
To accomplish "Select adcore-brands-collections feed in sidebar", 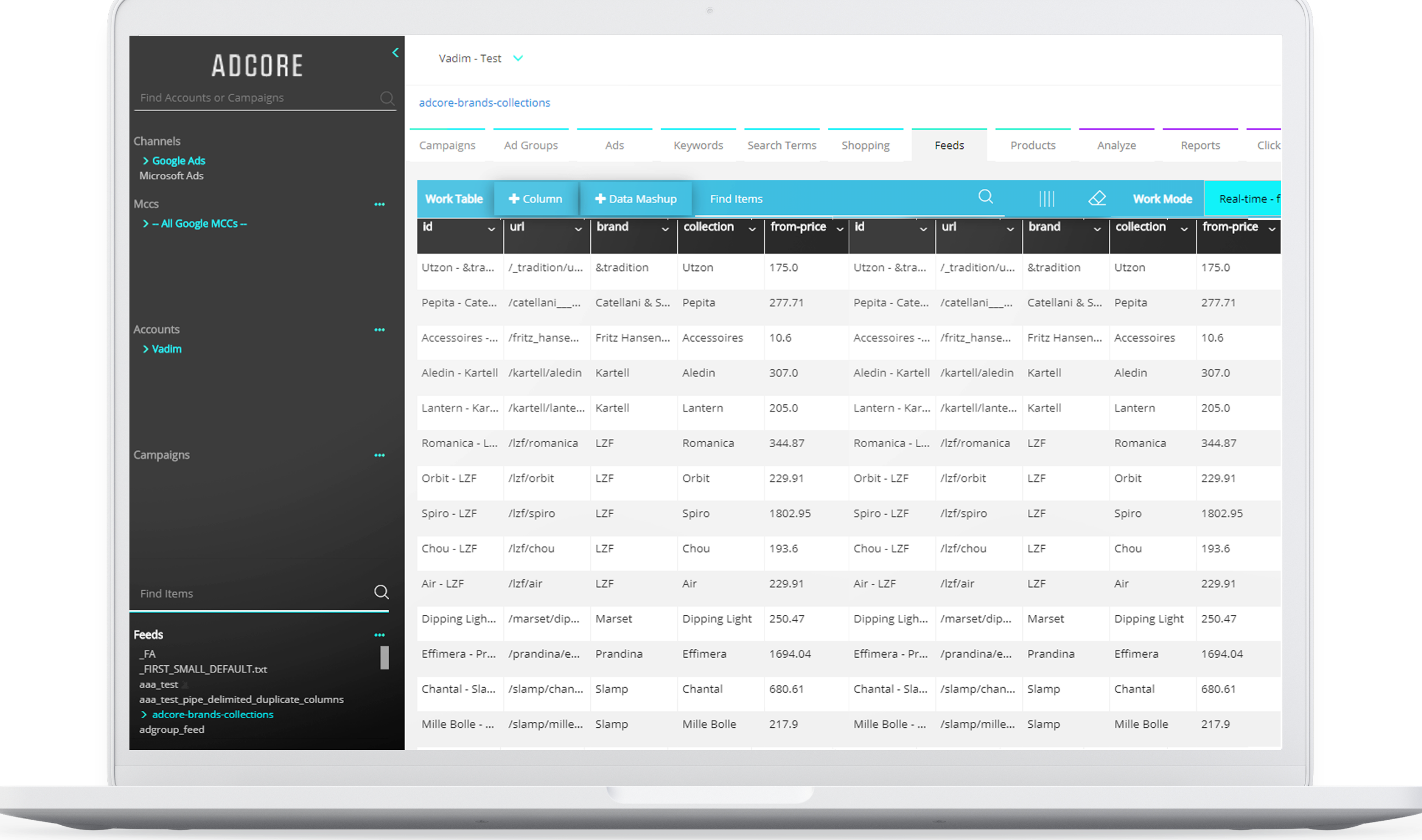I will click(212, 715).
